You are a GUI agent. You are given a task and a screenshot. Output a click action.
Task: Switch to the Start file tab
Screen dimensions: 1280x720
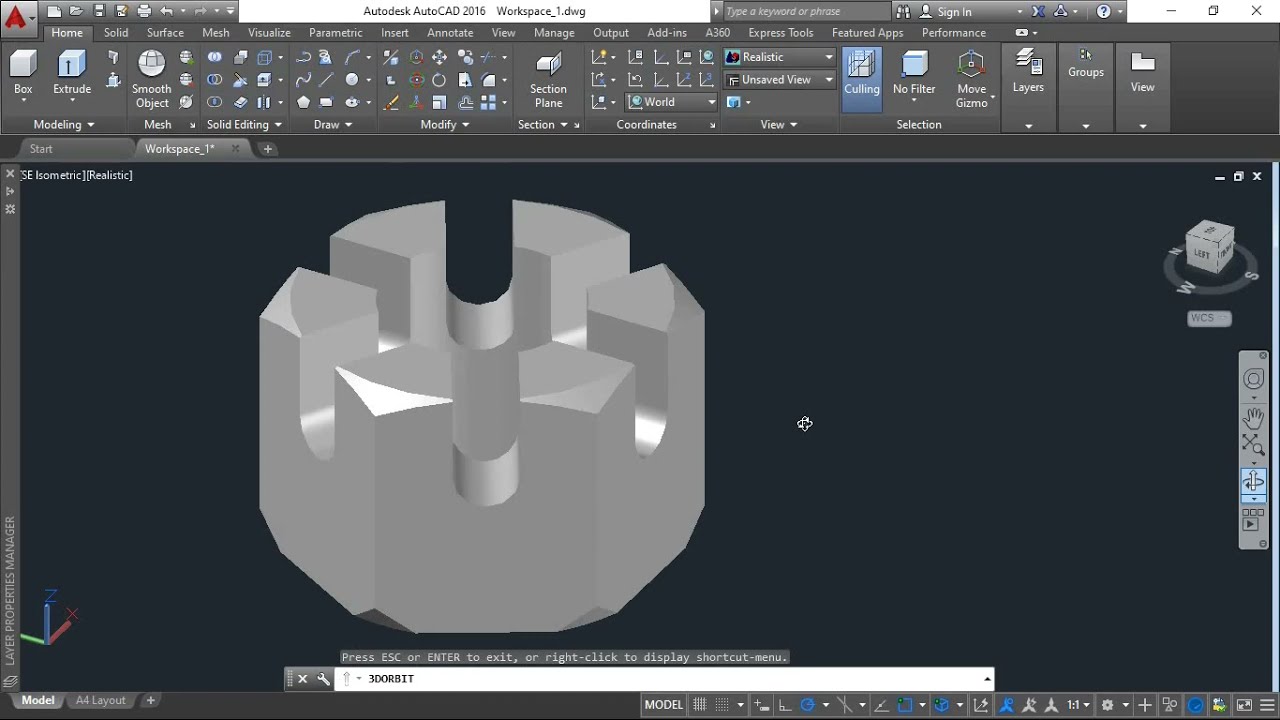[41, 149]
